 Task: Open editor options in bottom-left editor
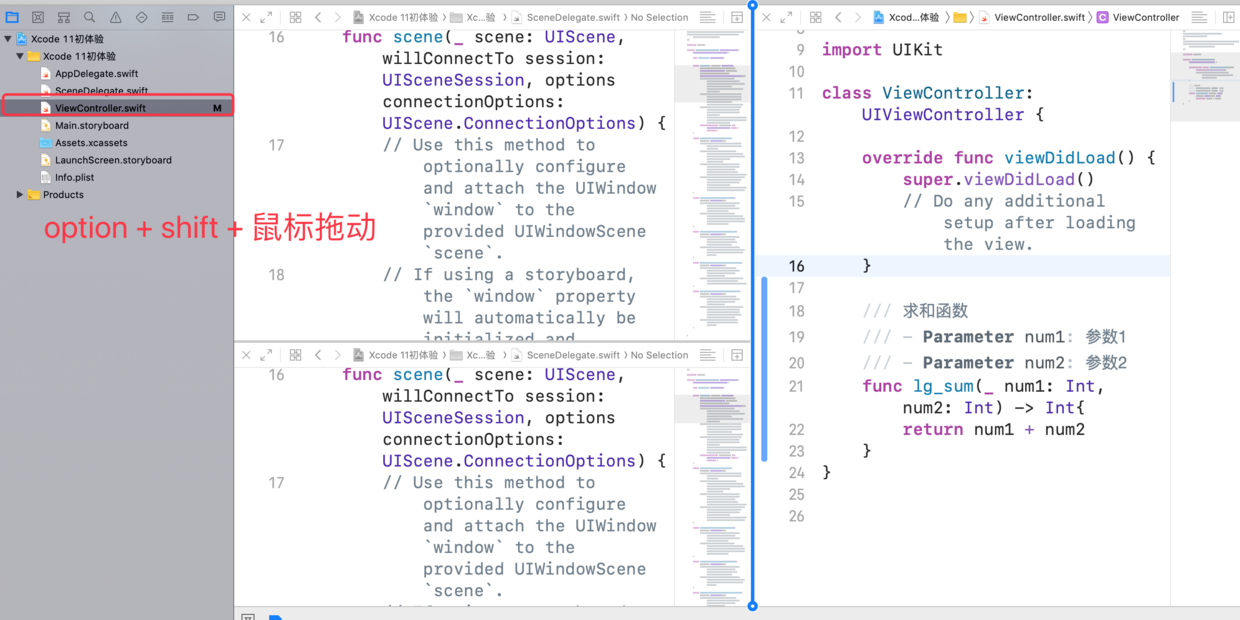point(708,355)
